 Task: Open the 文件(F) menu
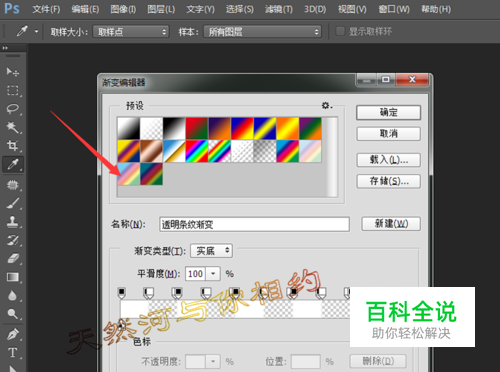[46, 9]
